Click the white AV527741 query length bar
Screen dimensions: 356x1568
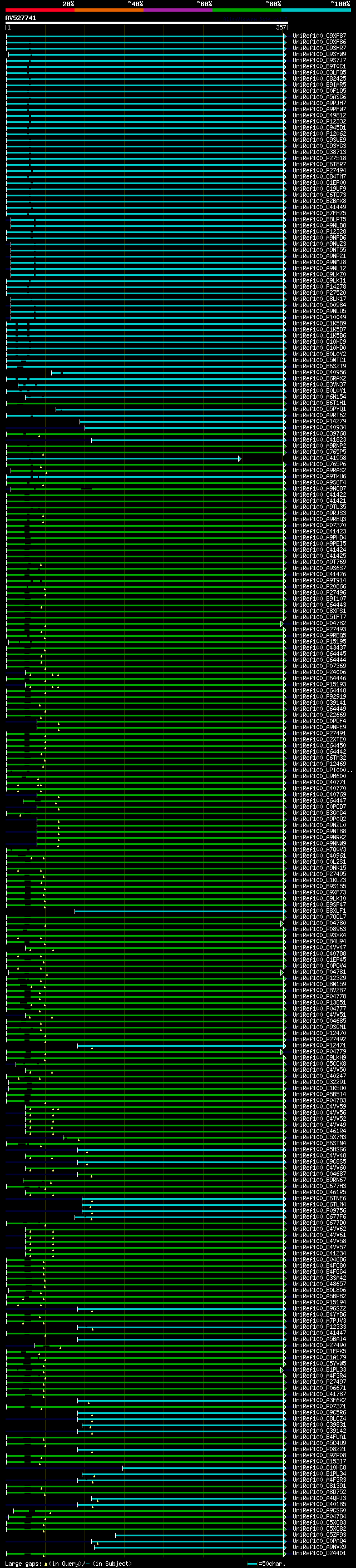tap(147, 23)
